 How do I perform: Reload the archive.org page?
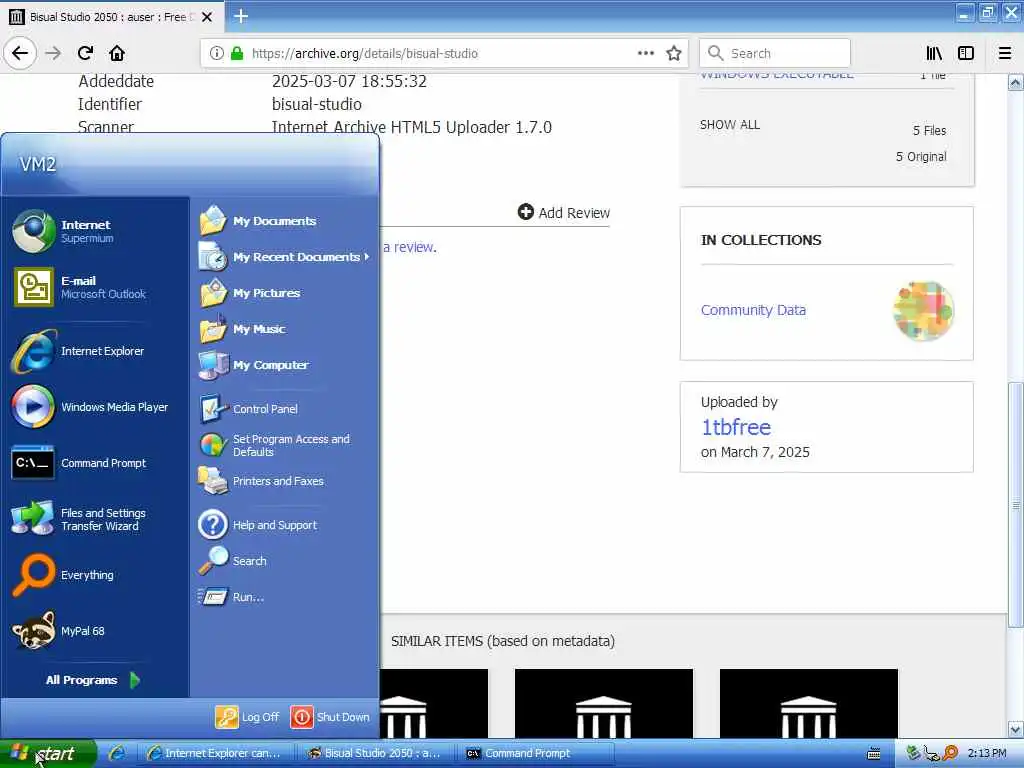85,53
